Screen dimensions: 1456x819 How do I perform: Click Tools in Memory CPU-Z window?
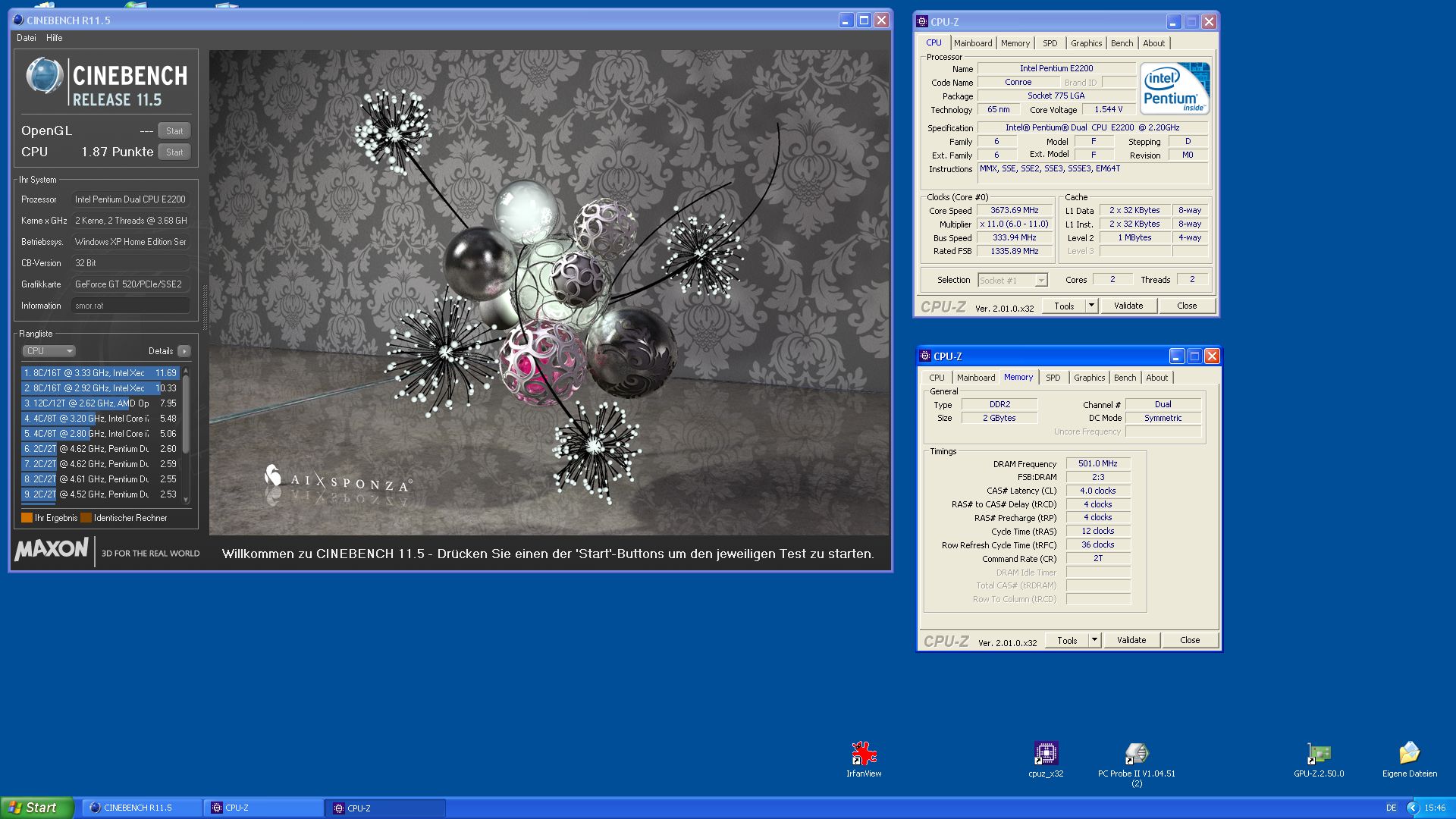click(x=1067, y=640)
